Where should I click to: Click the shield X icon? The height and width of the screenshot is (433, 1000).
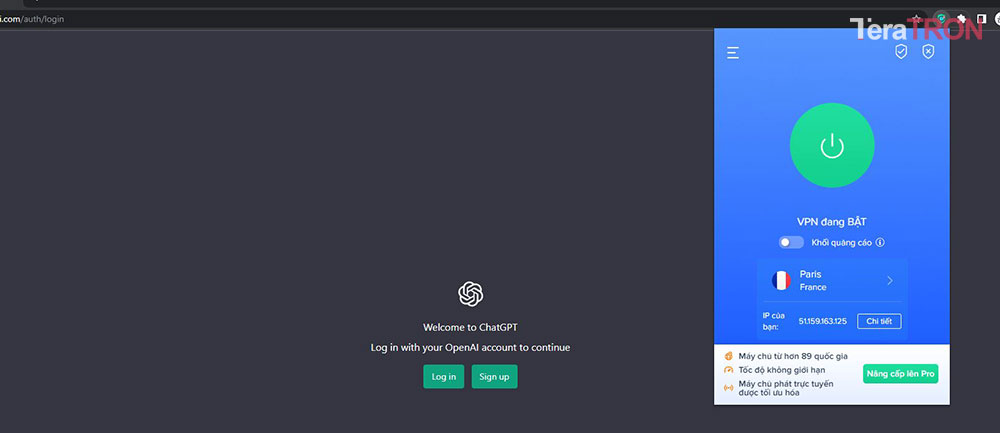click(929, 52)
